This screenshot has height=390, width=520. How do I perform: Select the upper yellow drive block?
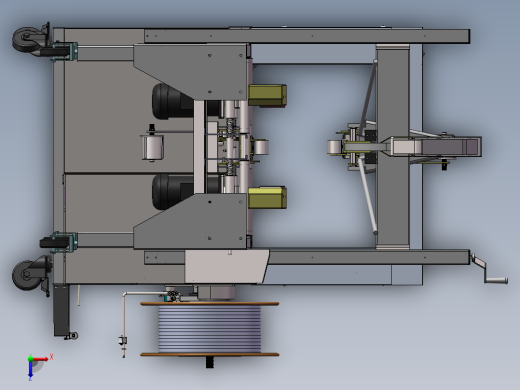267,96
